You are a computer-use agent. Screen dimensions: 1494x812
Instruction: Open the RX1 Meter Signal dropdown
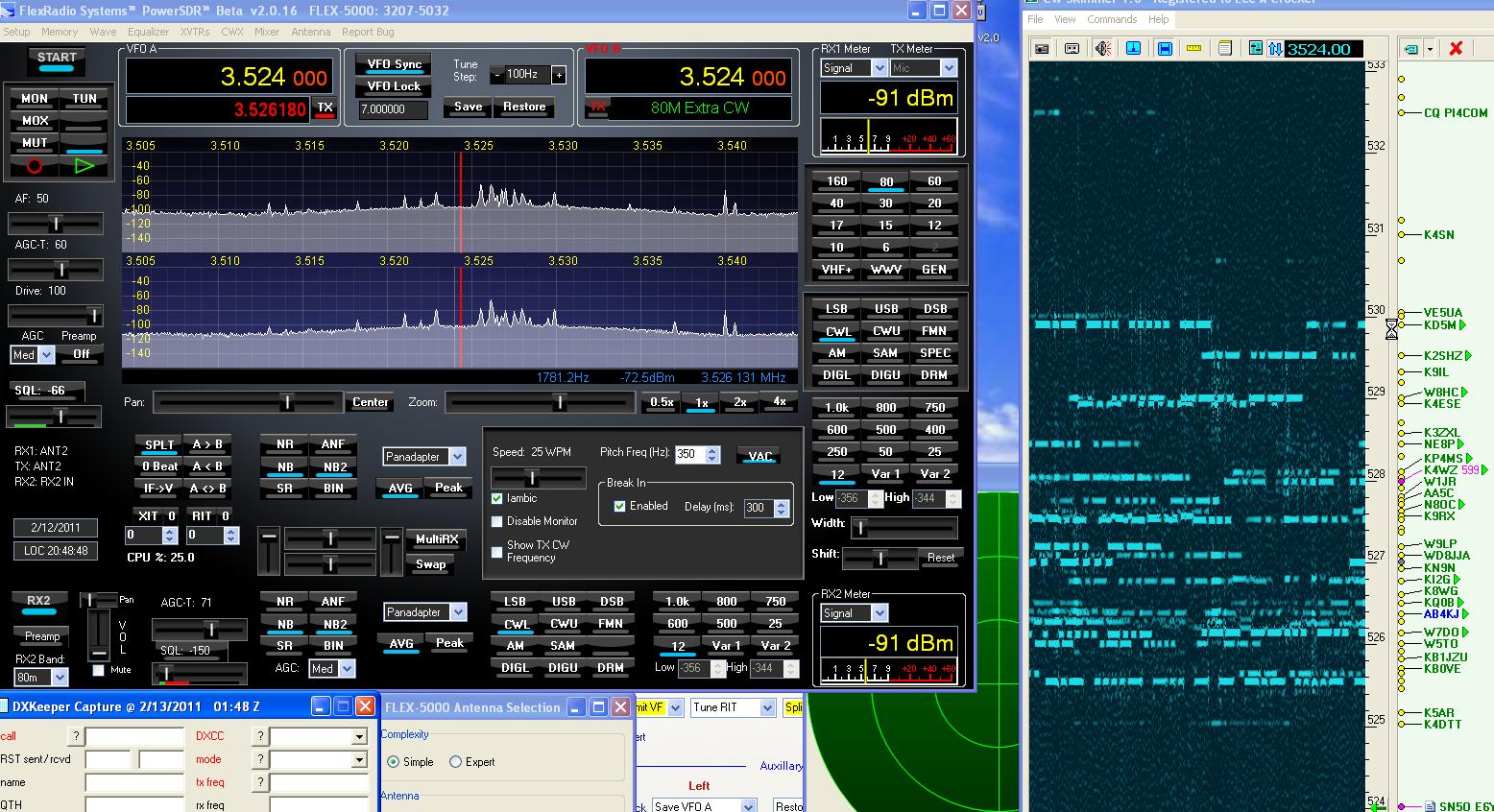pyautogui.click(x=879, y=68)
